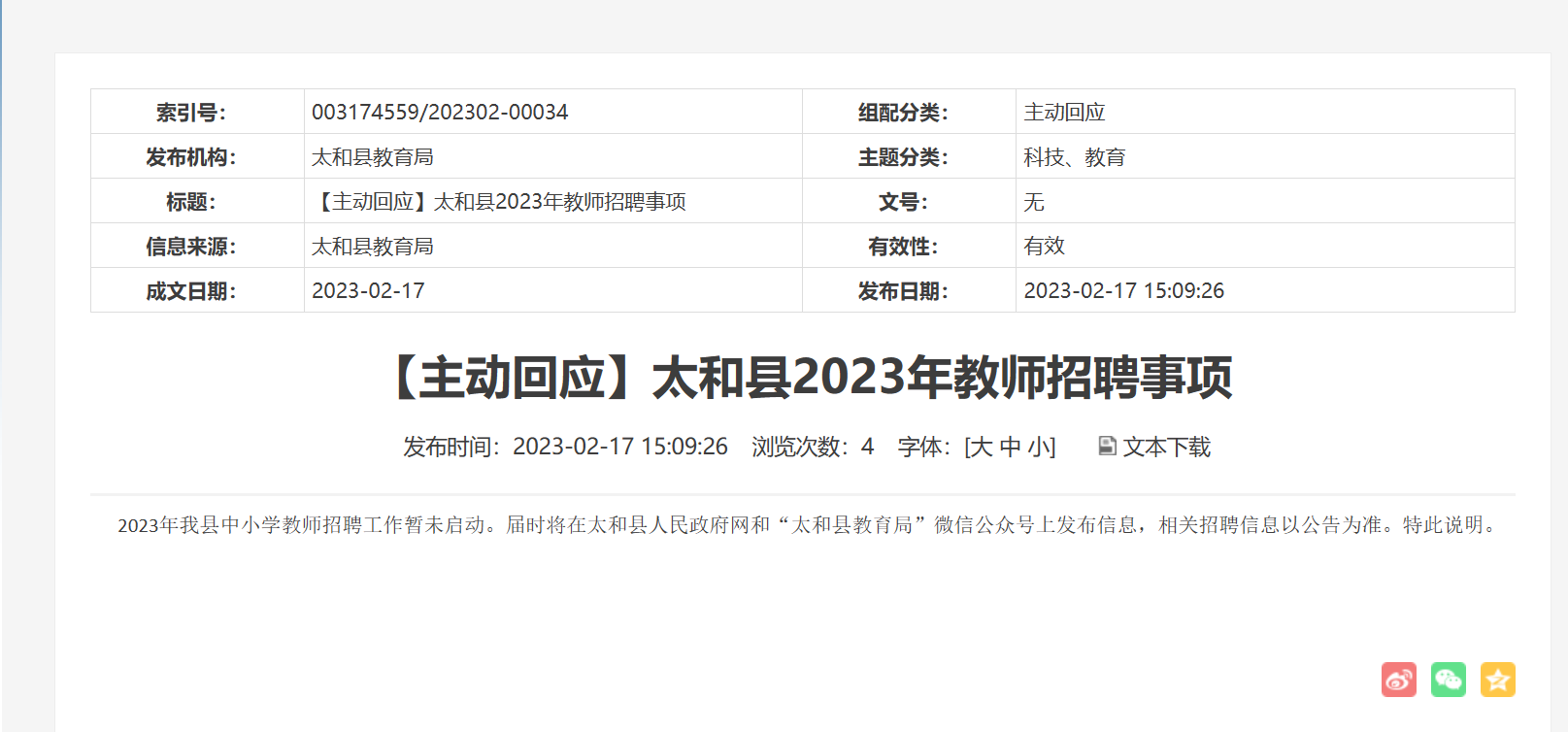Share the article via WeChat icon
Screen dimensions: 1568x732
pyautogui.click(x=1448, y=680)
